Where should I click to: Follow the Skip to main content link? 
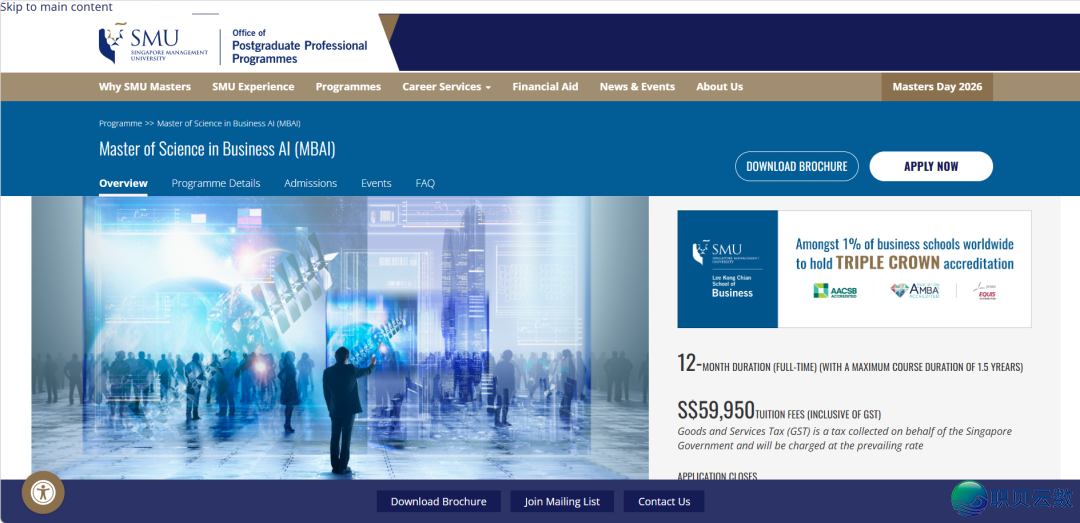click(57, 7)
